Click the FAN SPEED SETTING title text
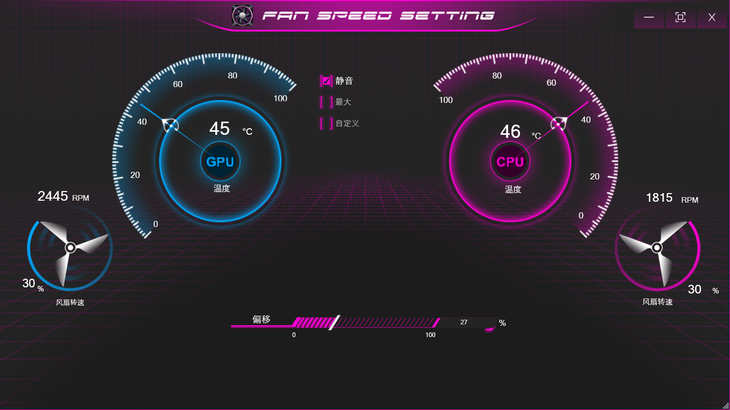The height and width of the screenshot is (410, 730). (x=377, y=16)
